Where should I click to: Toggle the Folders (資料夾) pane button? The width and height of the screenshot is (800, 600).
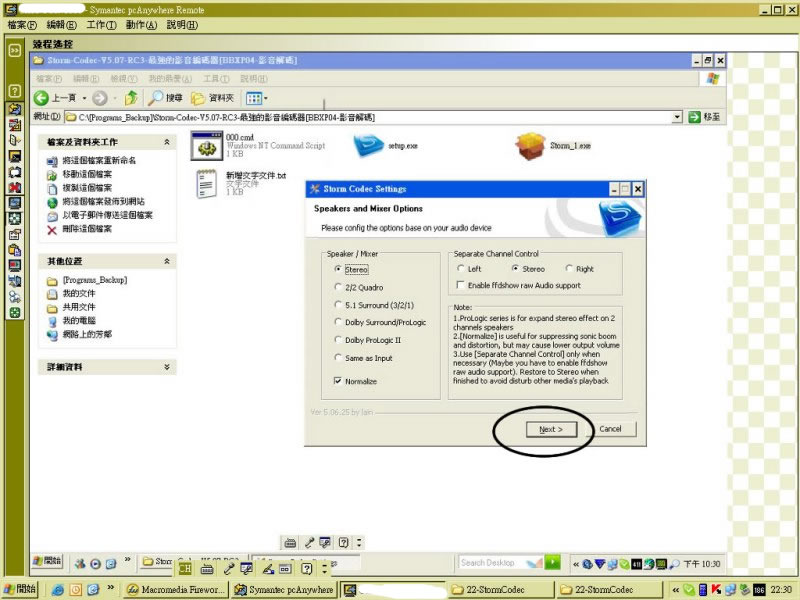point(212,98)
